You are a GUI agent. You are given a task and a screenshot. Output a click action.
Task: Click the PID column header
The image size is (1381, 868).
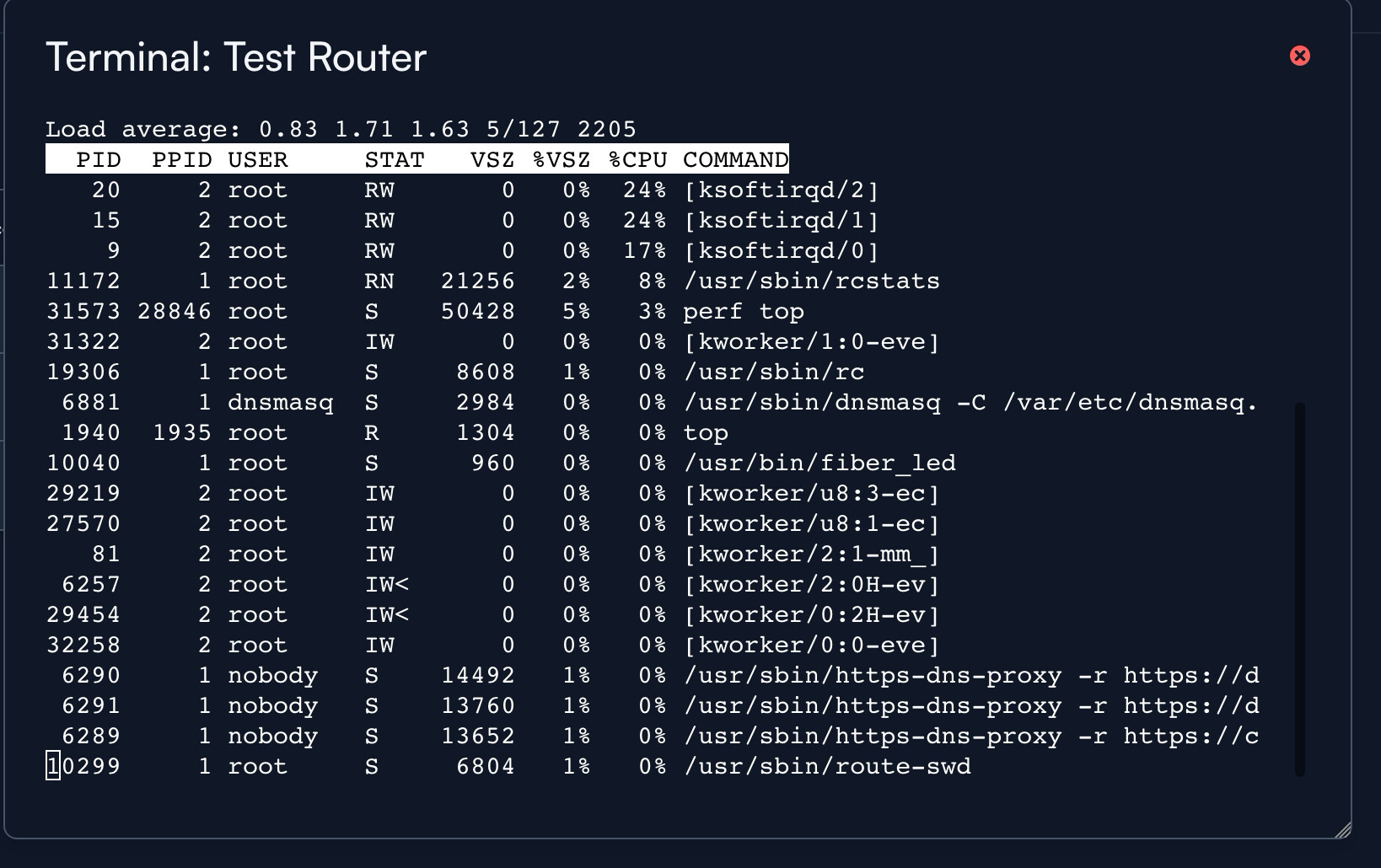coord(98,159)
